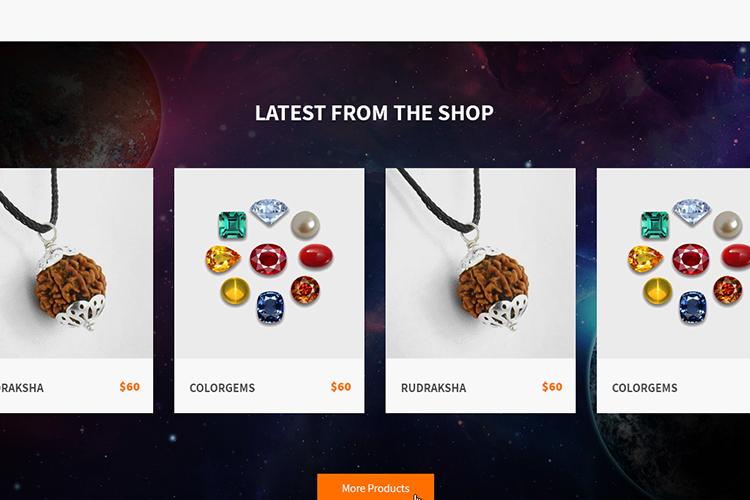Click the $60 price on centered Rudraksha card

[x=552, y=387]
